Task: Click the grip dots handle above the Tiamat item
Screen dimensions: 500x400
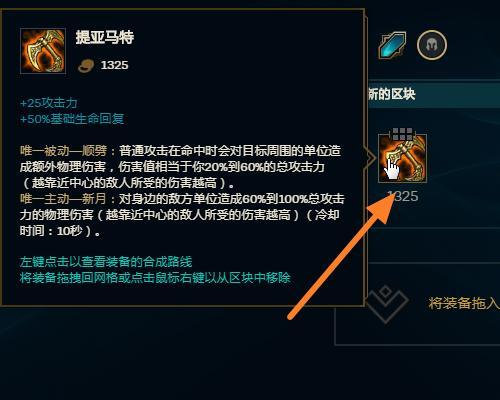Action: point(402,134)
